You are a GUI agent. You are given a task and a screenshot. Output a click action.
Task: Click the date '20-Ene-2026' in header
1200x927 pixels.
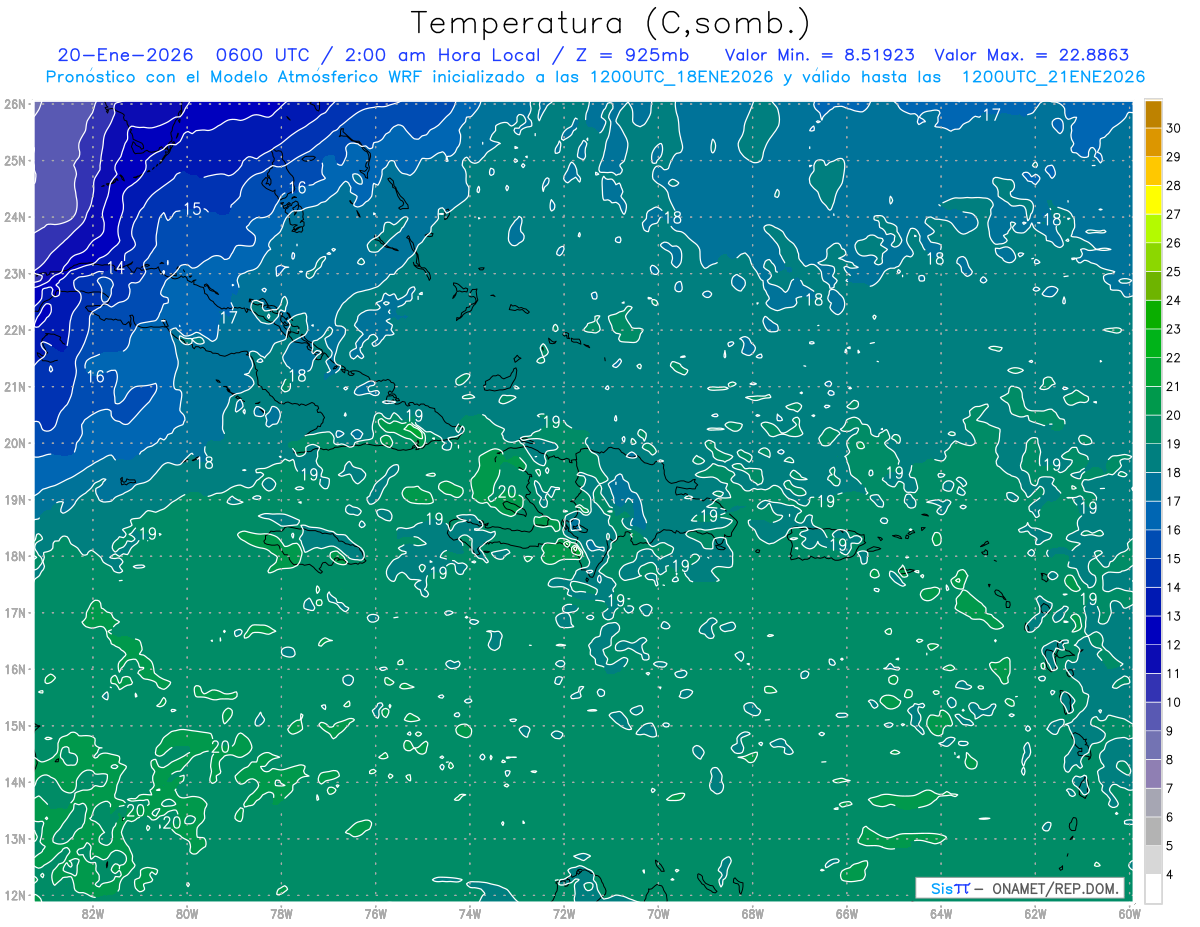pyautogui.click(x=125, y=55)
